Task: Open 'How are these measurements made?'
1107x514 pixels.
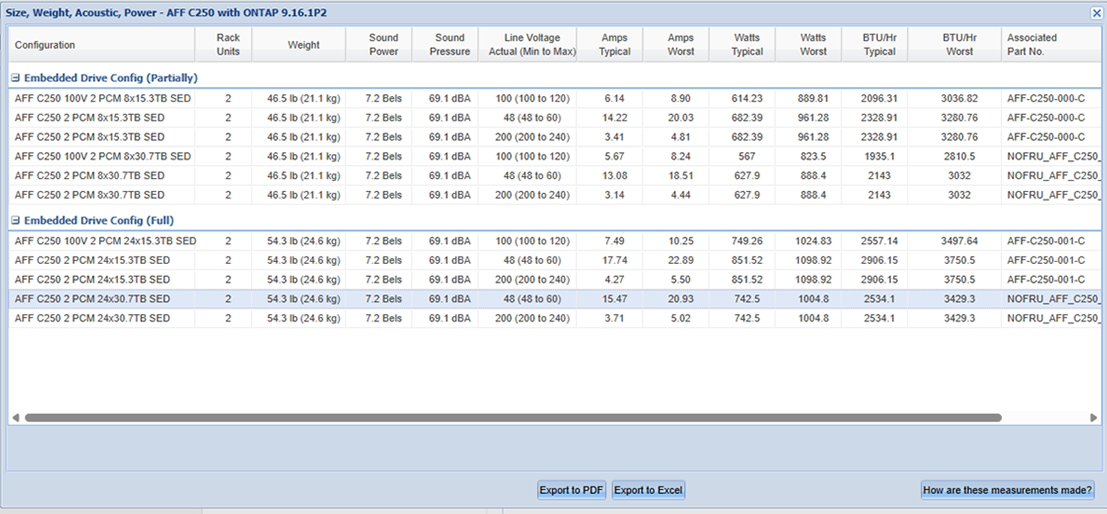Action: (x=1008, y=490)
